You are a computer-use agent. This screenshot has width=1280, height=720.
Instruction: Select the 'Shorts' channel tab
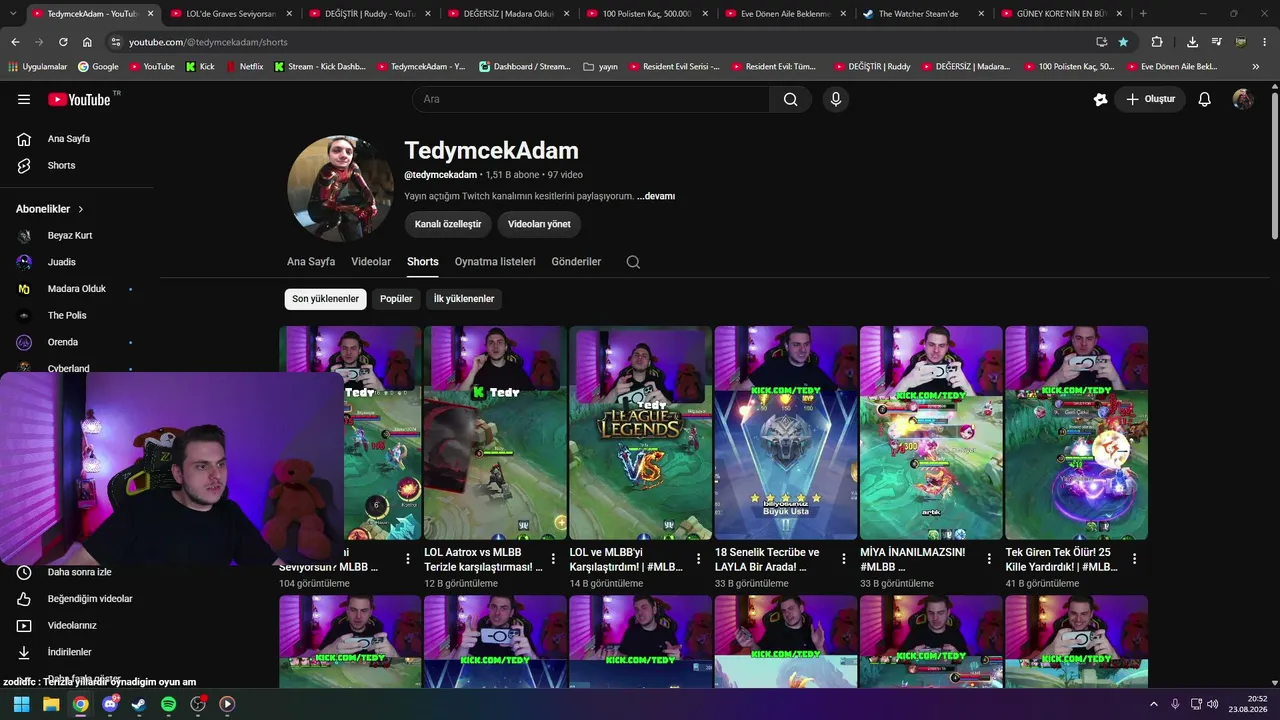click(423, 262)
